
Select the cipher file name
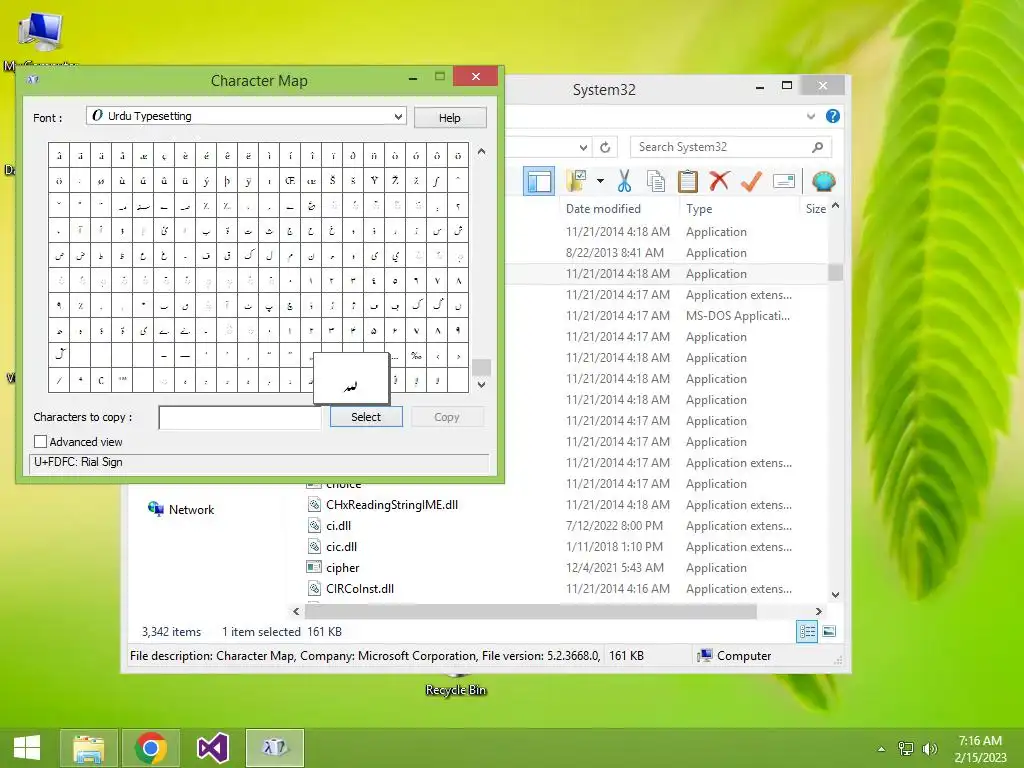[x=343, y=568]
